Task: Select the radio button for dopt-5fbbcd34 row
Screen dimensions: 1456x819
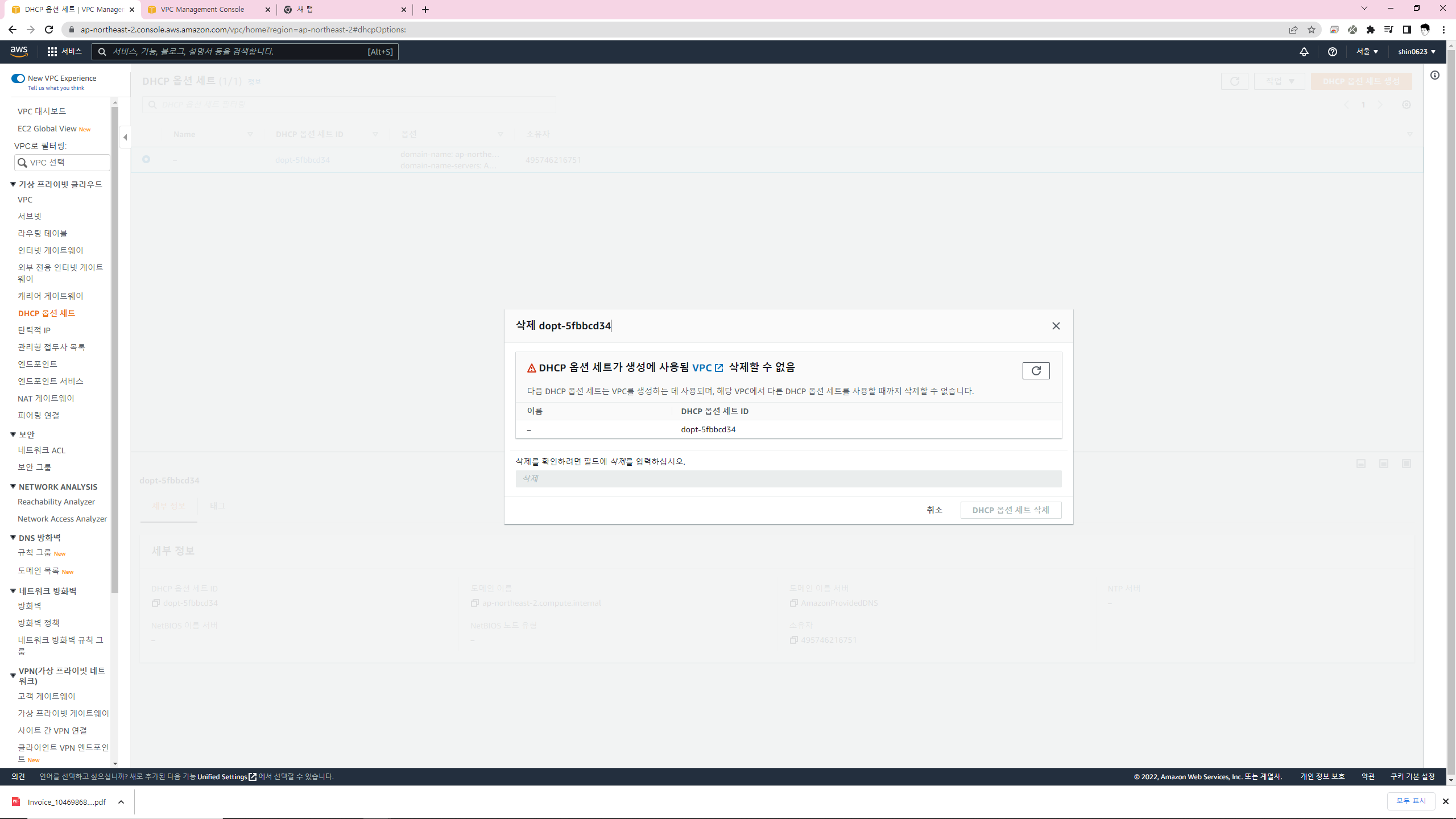Action: (146, 159)
